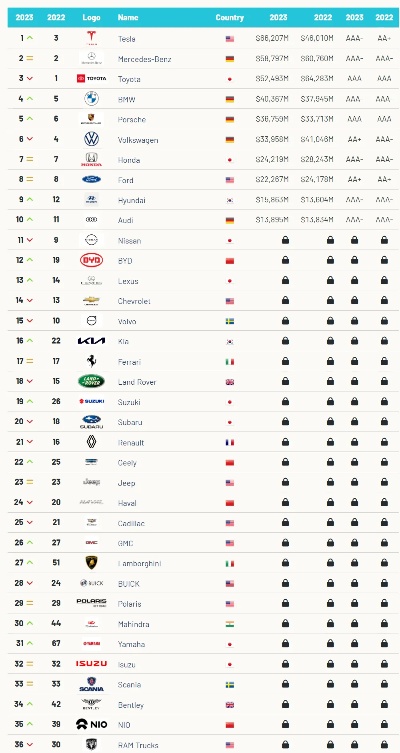The height and width of the screenshot is (753, 400).
Task: Sort by the Country column header
Action: coord(230,17)
